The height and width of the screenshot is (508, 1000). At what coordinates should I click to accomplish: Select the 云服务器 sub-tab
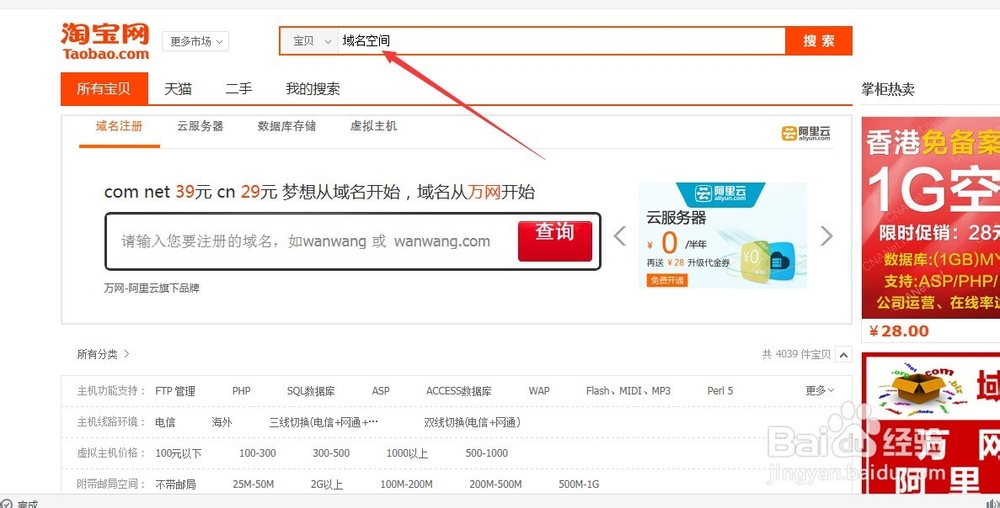coord(200,126)
